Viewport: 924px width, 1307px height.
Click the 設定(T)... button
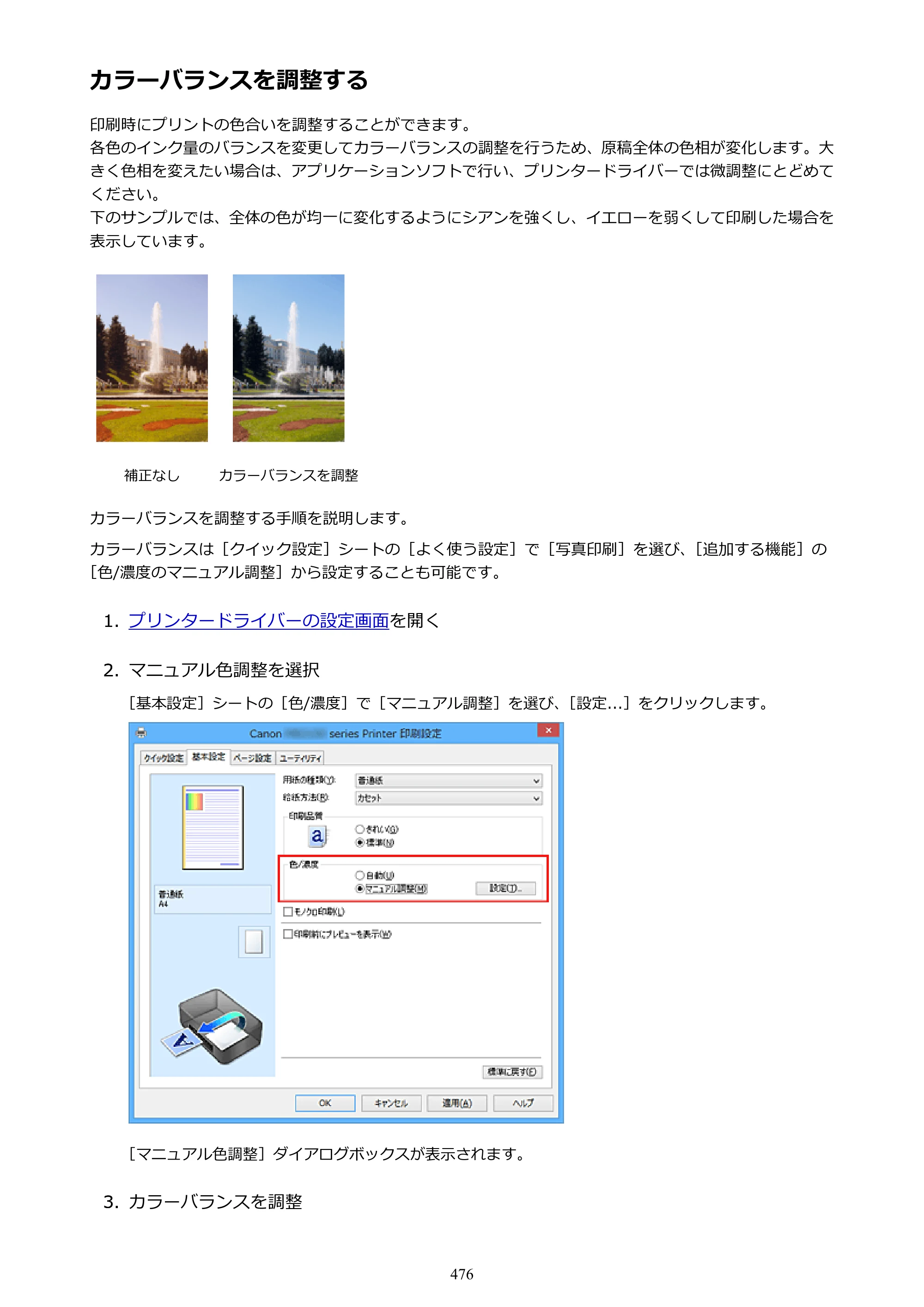(x=505, y=888)
